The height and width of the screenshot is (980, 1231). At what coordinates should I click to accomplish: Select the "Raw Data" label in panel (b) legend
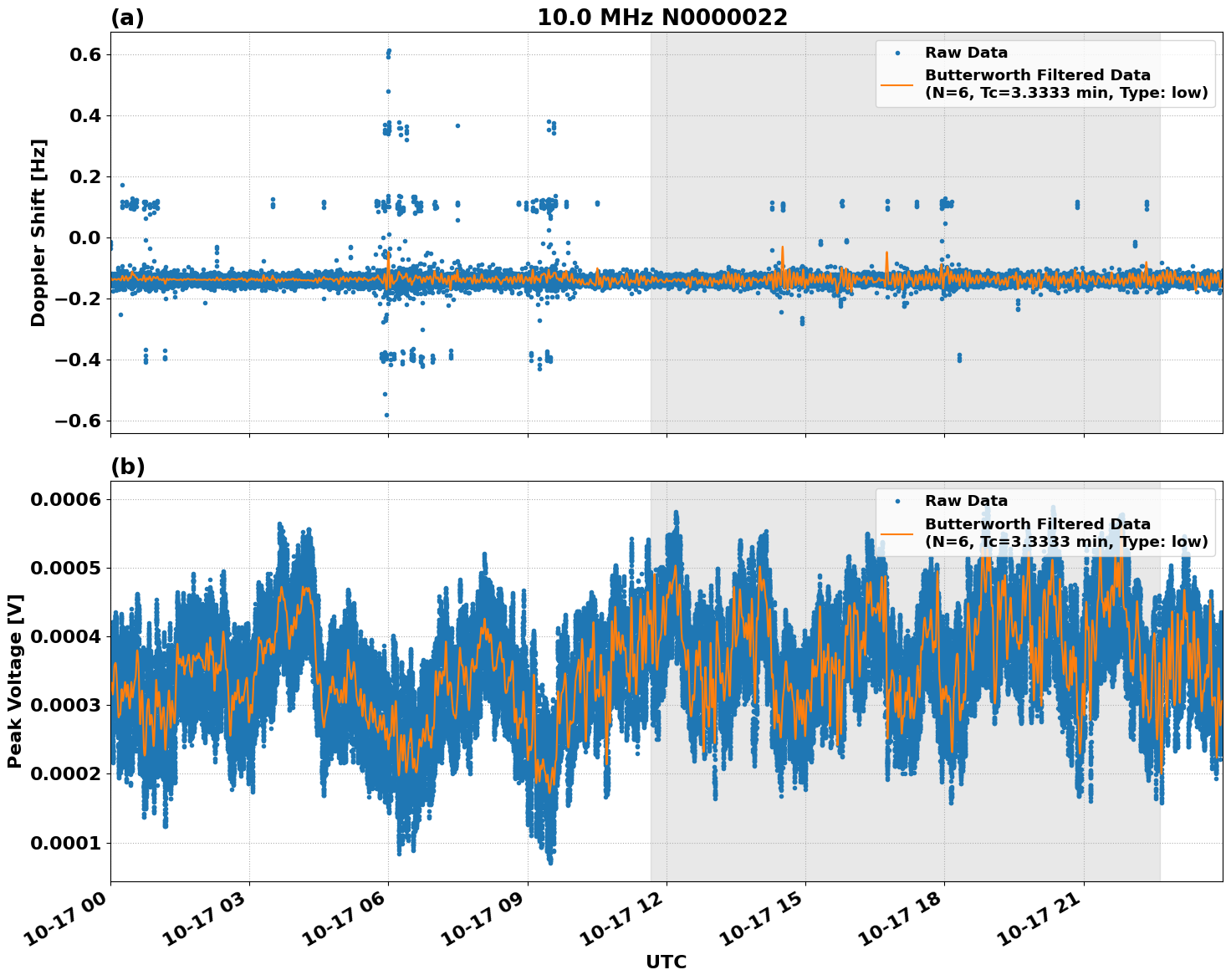point(966,501)
